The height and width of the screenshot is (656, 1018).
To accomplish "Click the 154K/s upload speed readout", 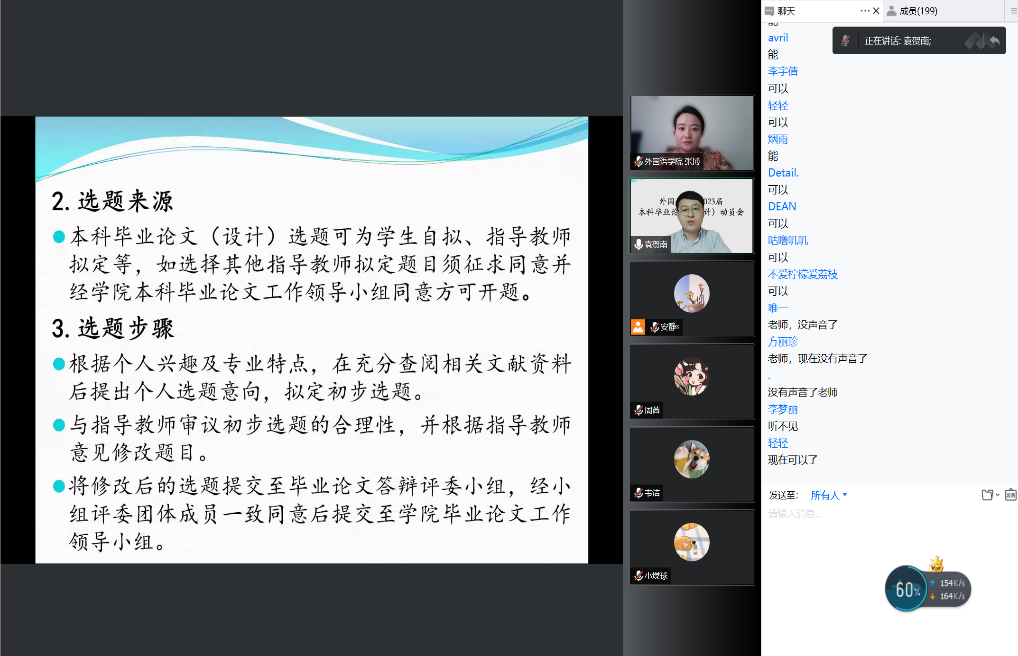I will pos(948,583).
